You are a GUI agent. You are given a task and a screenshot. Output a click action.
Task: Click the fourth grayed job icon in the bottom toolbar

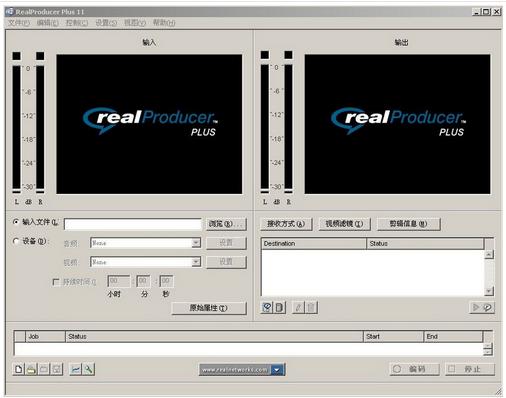pos(57,369)
